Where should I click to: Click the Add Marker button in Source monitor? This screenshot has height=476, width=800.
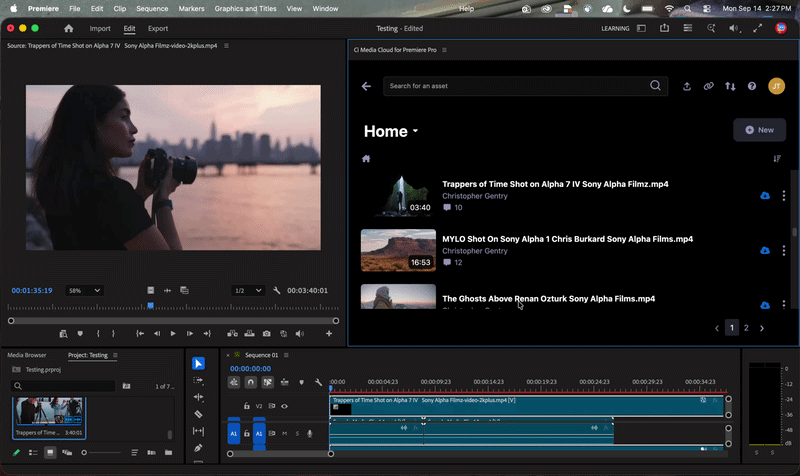click(80, 334)
